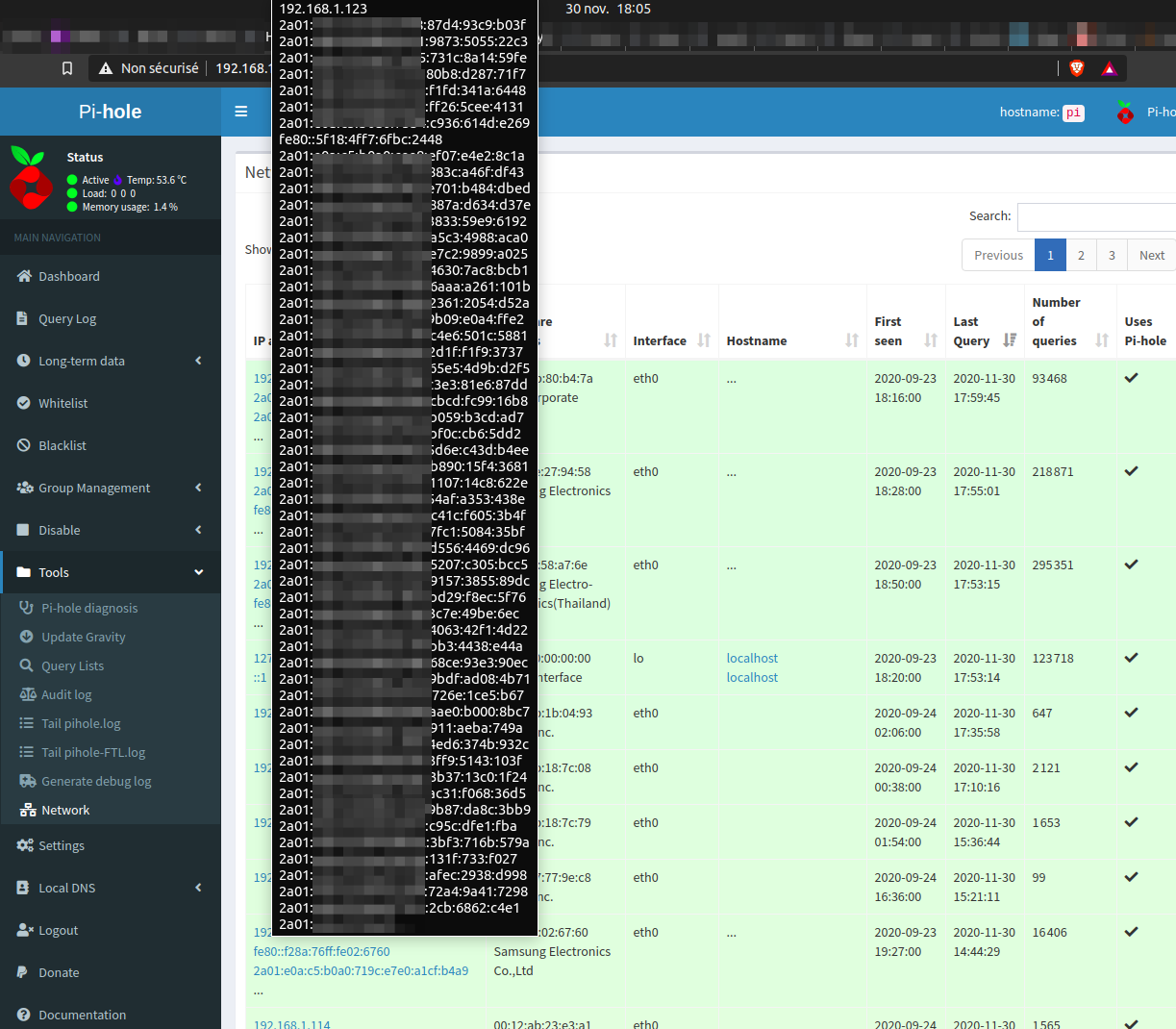Go to page 2 of results

coord(1081,255)
